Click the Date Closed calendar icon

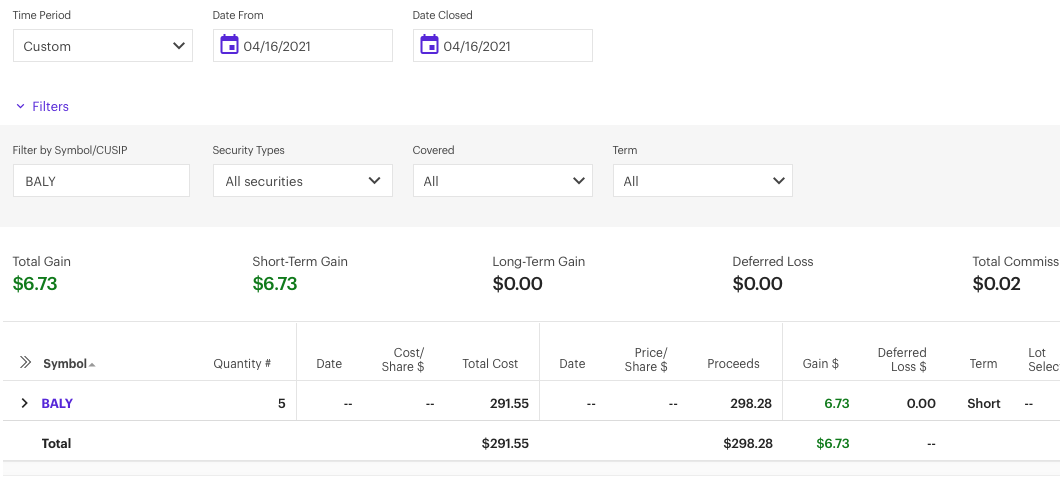point(429,45)
